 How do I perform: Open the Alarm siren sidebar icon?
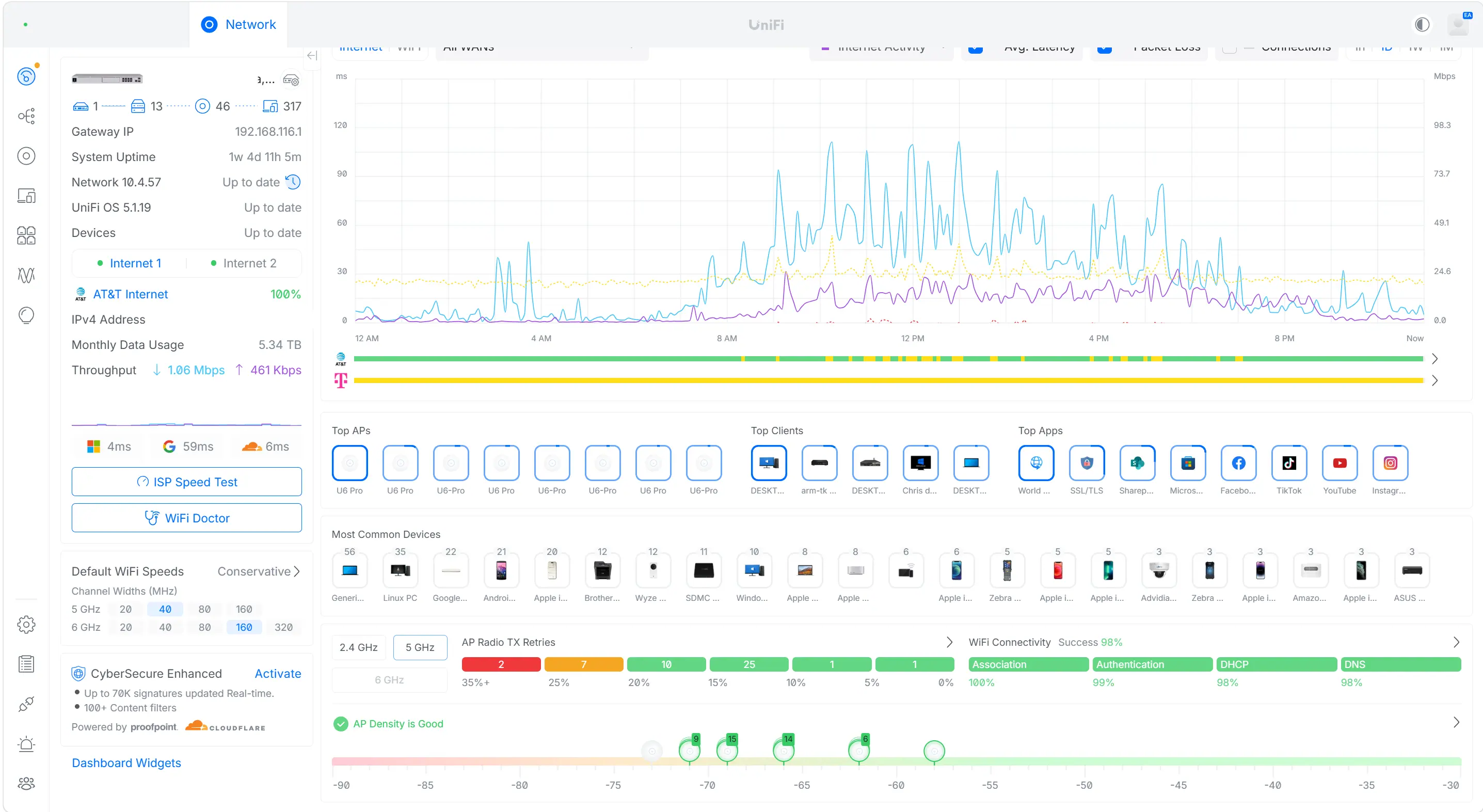(26, 744)
